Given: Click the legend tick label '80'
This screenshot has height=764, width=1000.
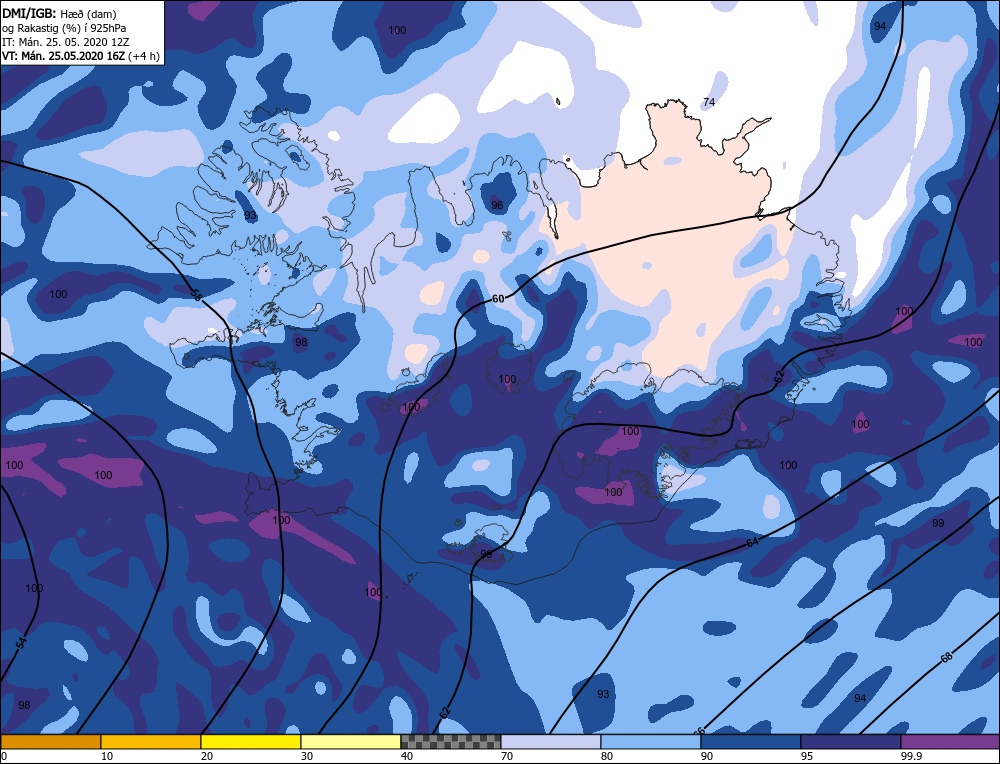Looking at the screenshot, I should [x=607, y=756].
